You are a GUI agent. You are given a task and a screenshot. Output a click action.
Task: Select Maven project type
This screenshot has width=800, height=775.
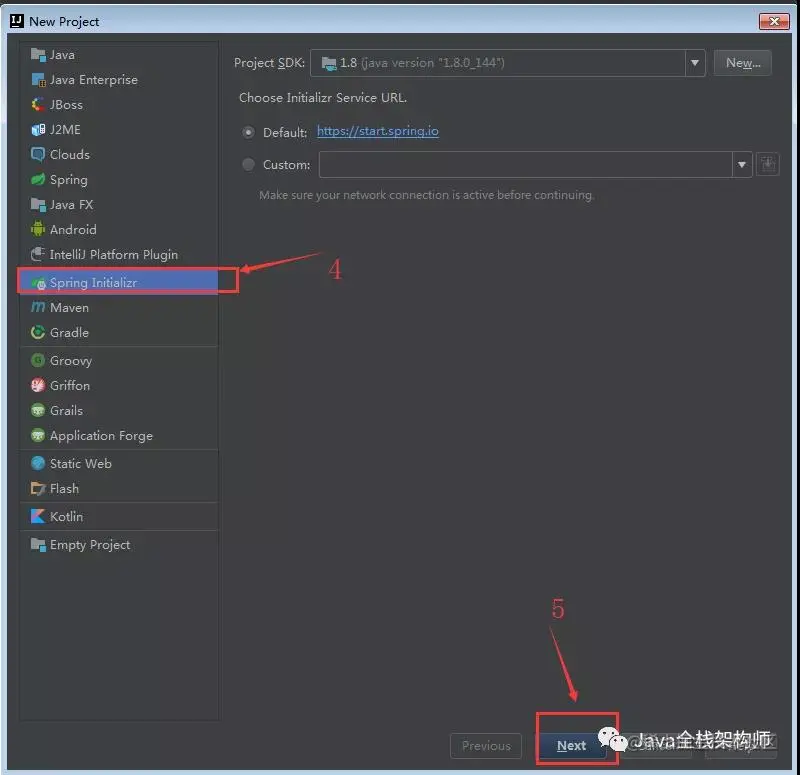pyautogui.click(x=118, y=307)
